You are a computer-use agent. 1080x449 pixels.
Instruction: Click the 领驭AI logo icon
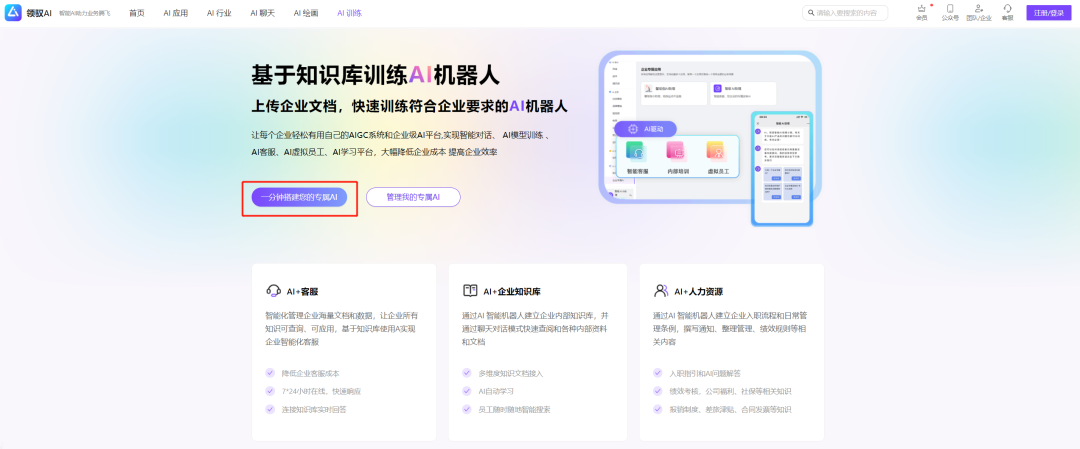point(13,12)
